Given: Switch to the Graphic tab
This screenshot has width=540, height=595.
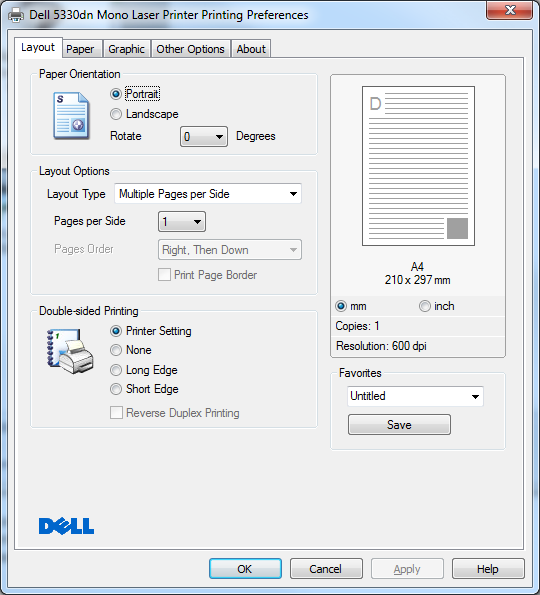Looking at the screenshot, I should (126, 49).
